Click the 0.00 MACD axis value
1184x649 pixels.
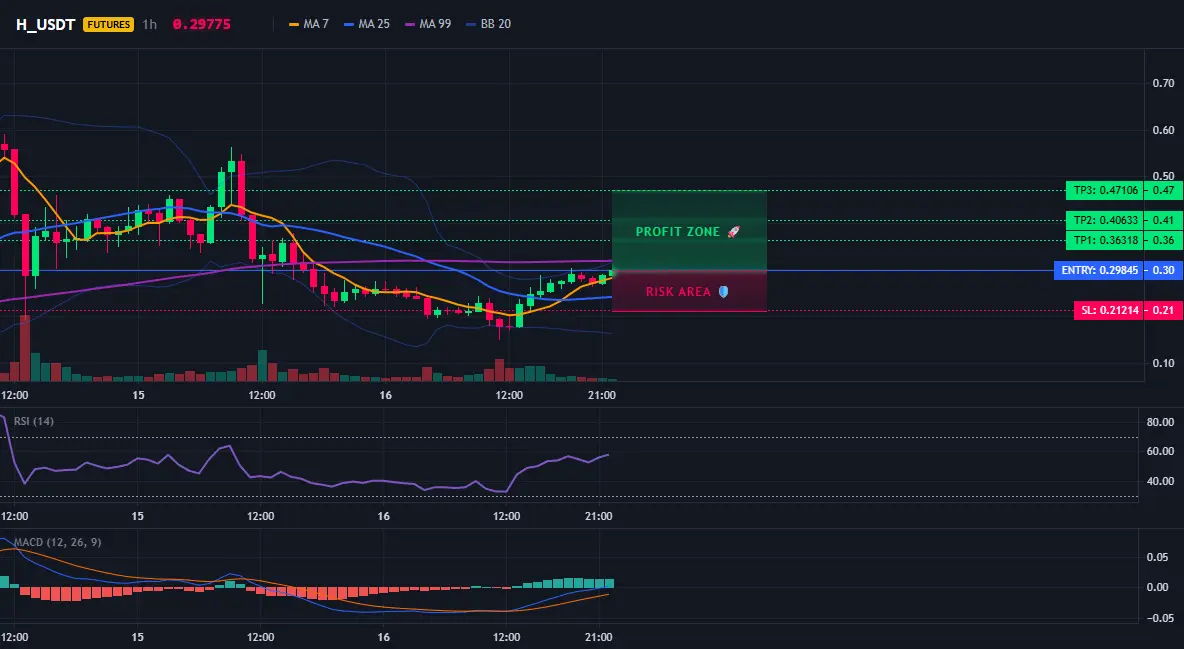[x=1158, y=587]
